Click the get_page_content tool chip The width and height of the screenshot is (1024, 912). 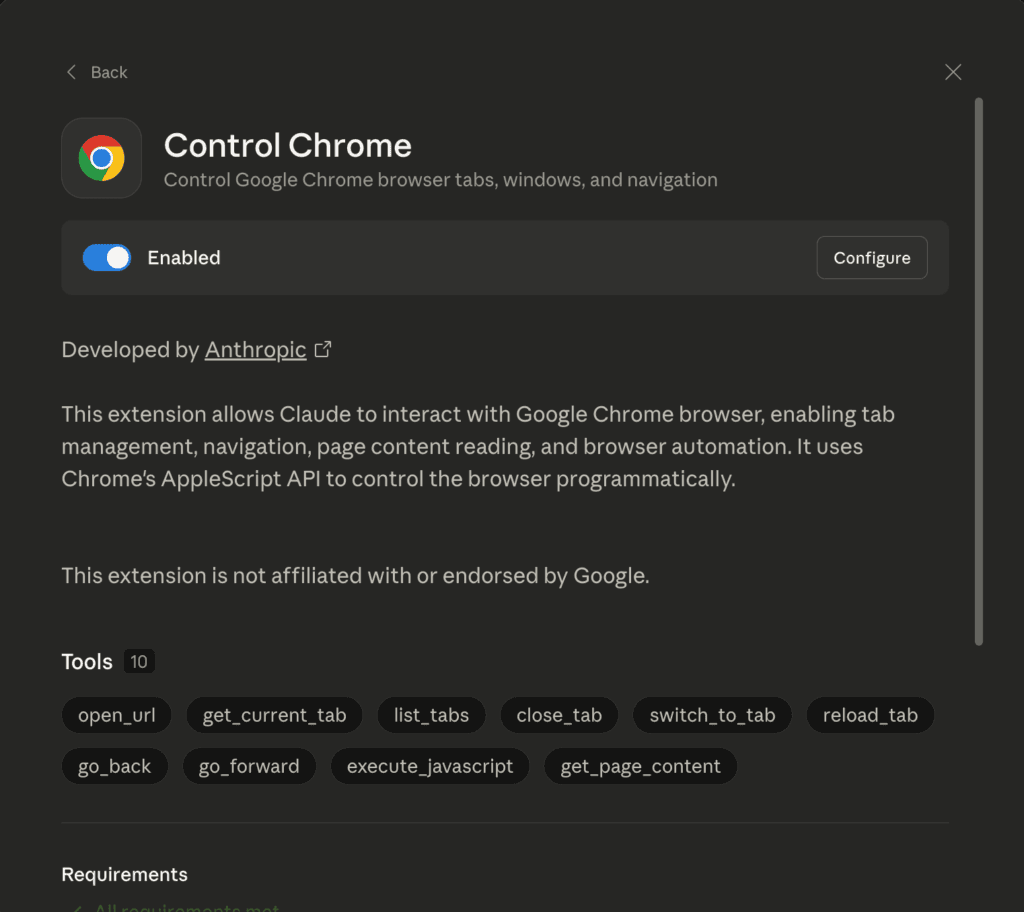point(640,767)
